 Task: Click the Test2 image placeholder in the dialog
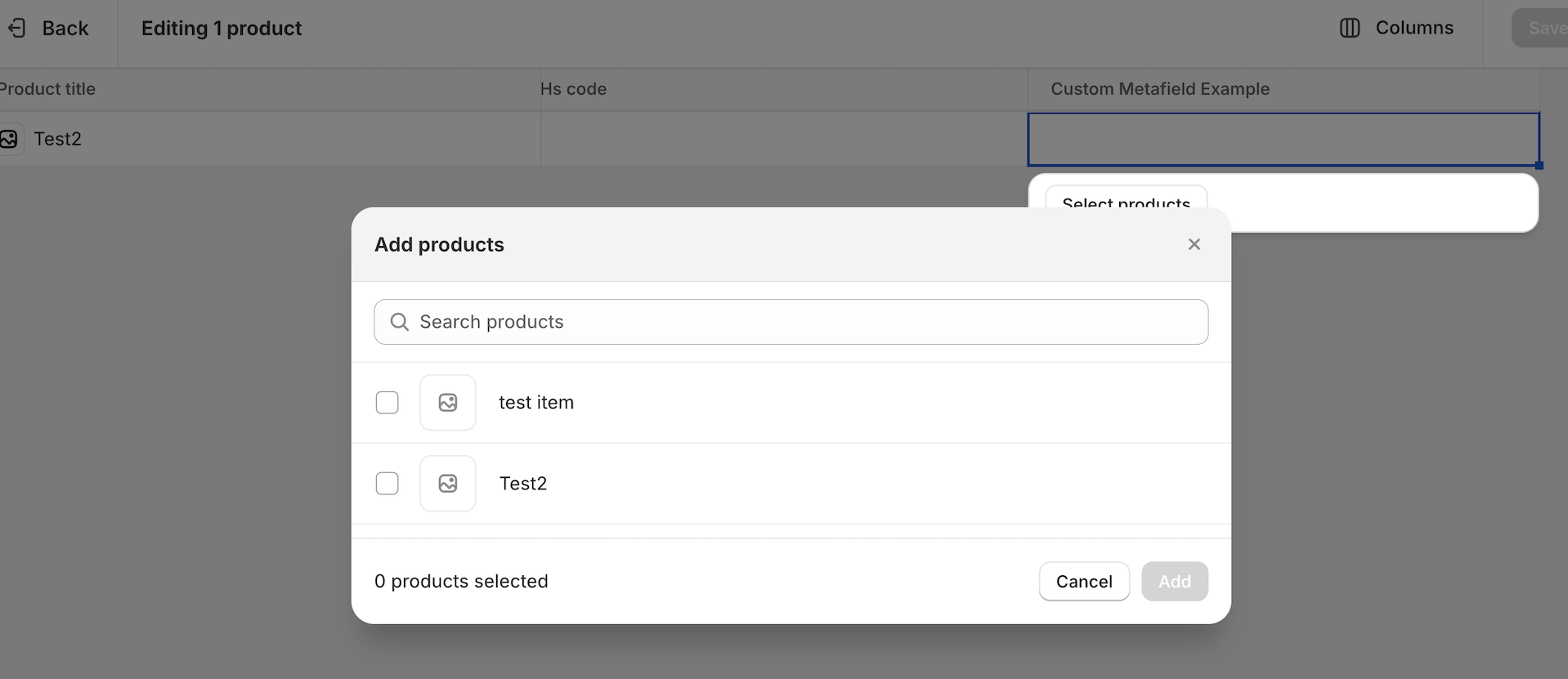pos(447,484)
